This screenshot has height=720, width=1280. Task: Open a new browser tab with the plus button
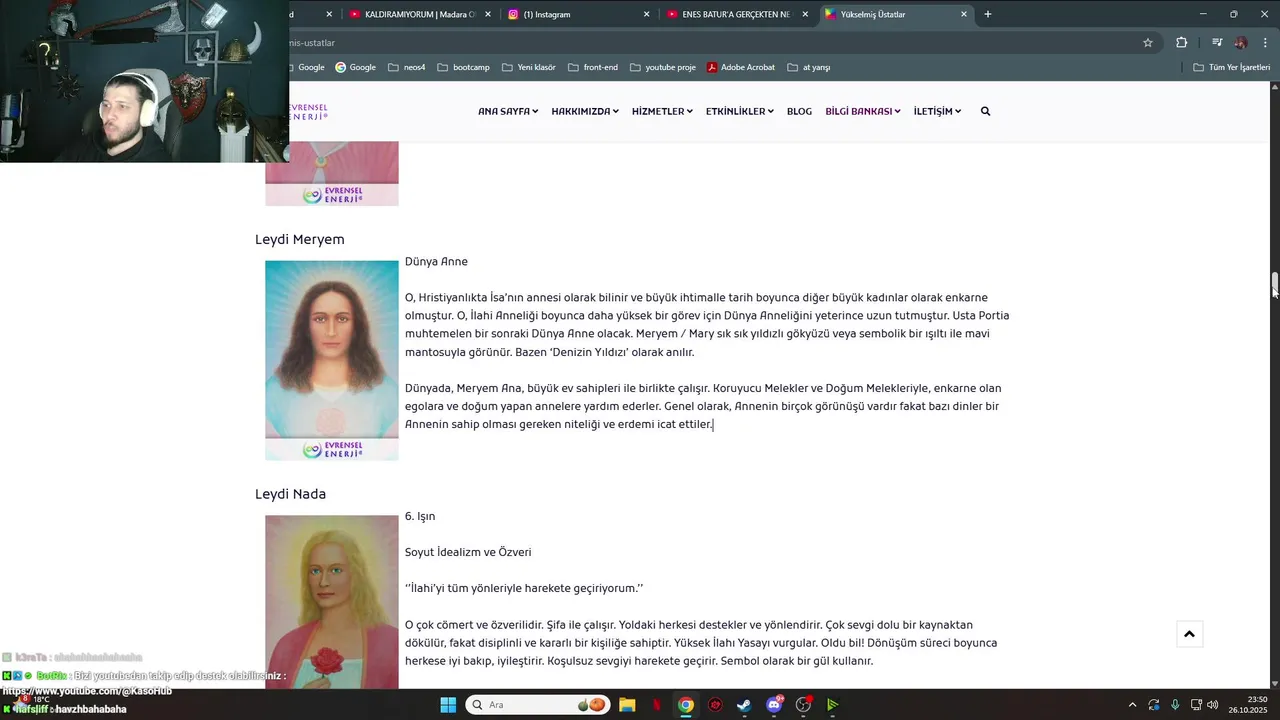click(988, 14)
